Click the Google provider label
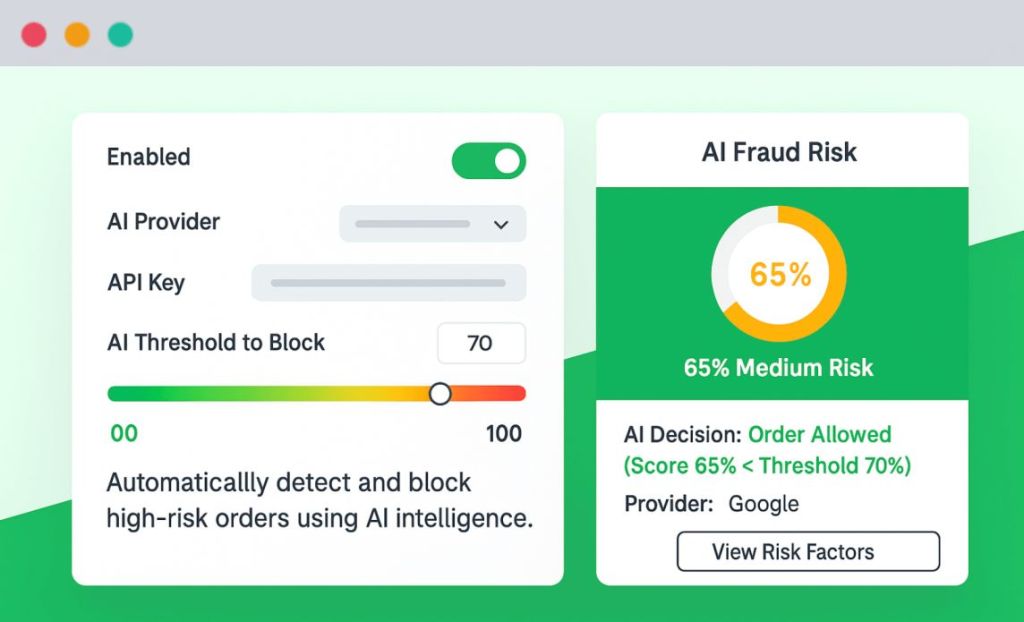Viewport: 1024px width, 622px height. point(763,504)
